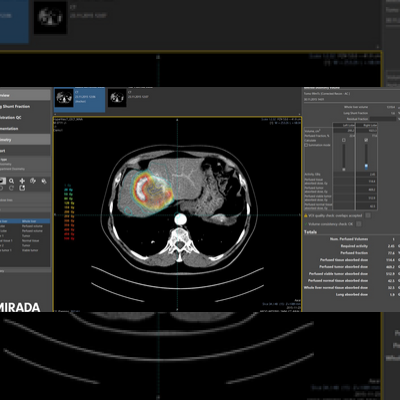Click the reset view icon beside redo
This screenshot has width=400, height=400.
pos(22,188)
